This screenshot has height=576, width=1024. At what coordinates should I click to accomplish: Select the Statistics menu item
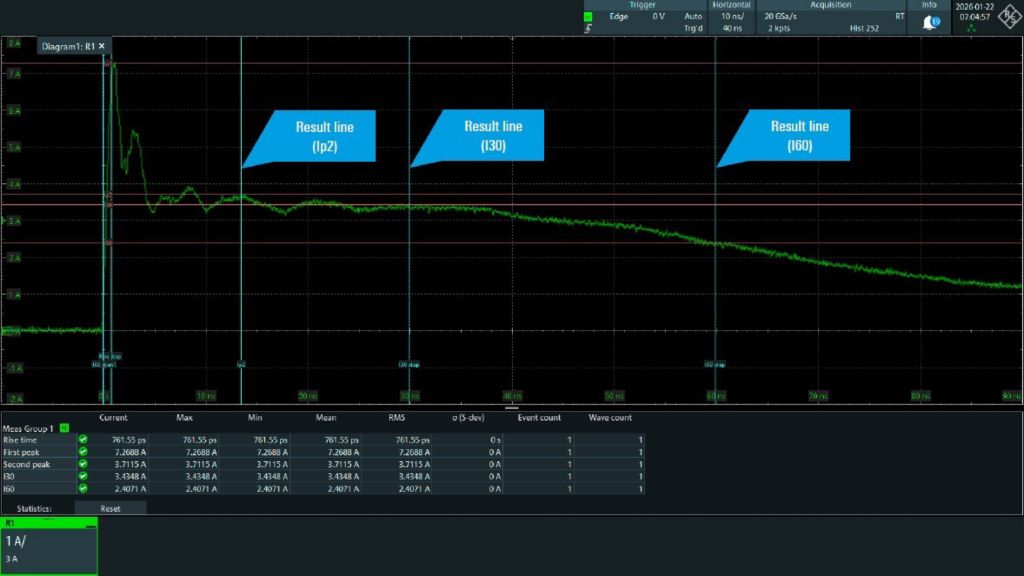35,508
